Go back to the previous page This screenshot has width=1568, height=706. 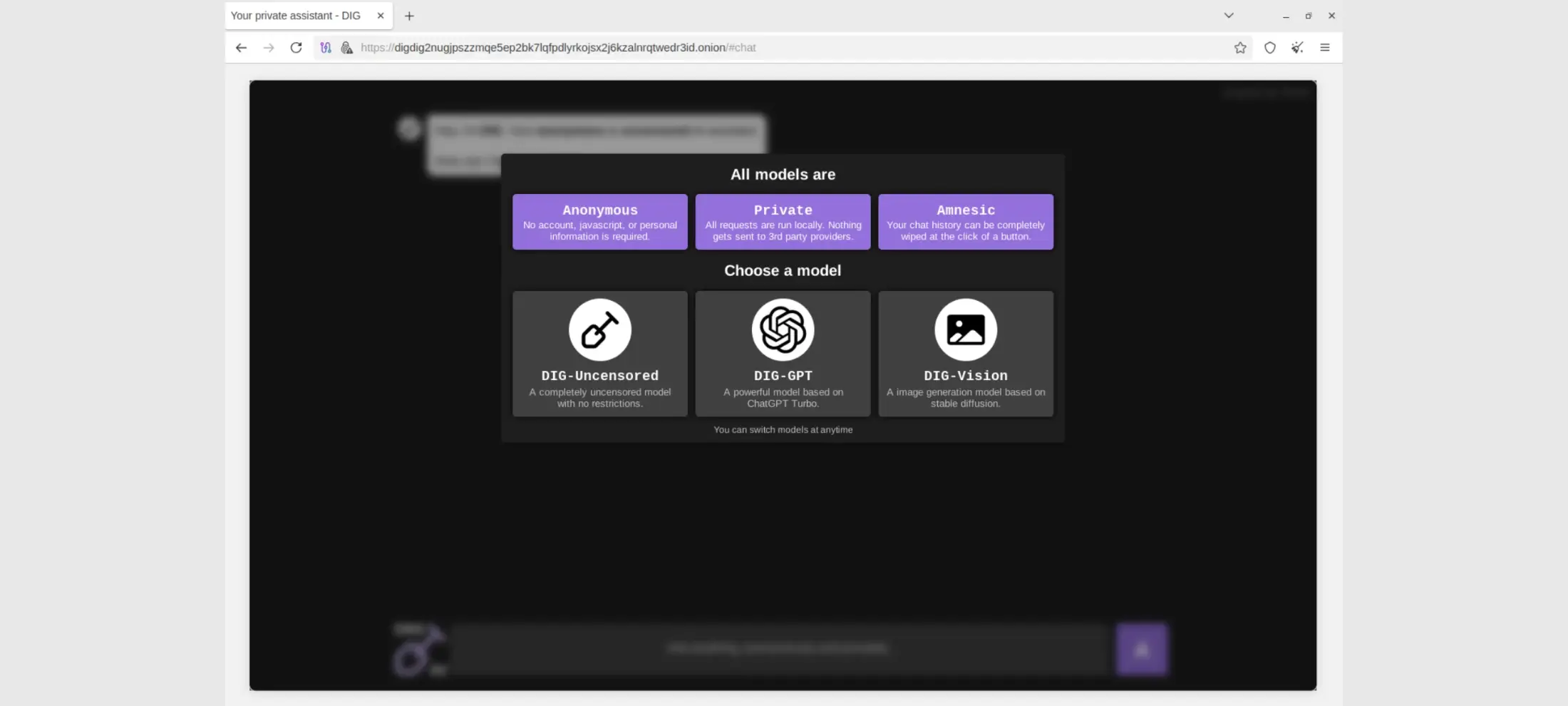(x=241, y=48)
